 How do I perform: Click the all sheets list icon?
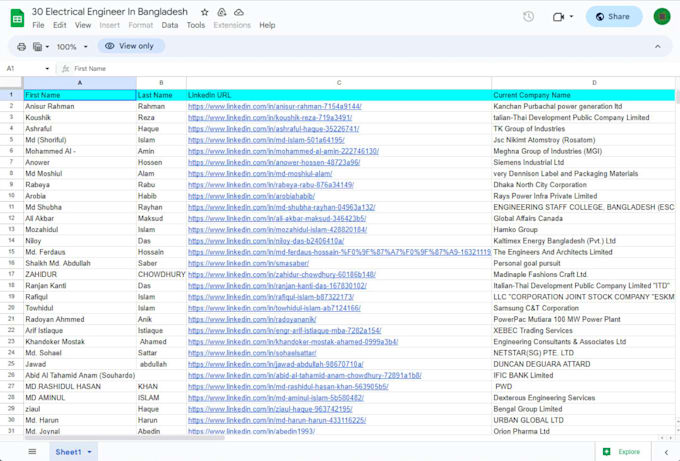click(x=32, y=452)
